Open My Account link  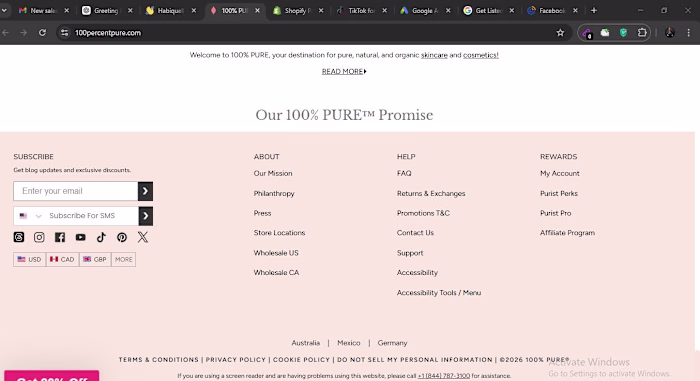point(560,173)
